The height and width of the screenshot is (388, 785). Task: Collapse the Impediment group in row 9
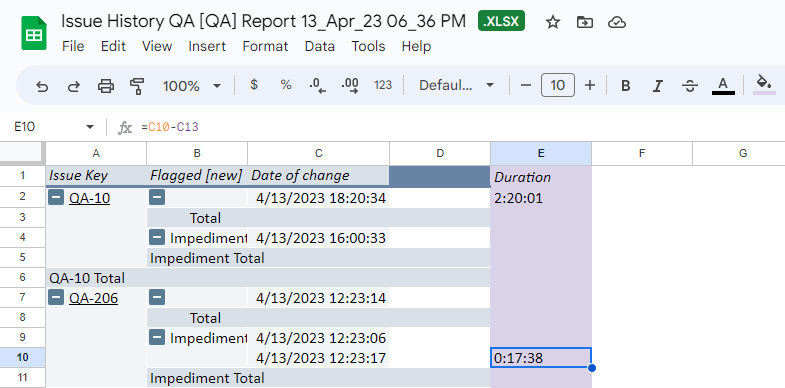tap(157, 337)
